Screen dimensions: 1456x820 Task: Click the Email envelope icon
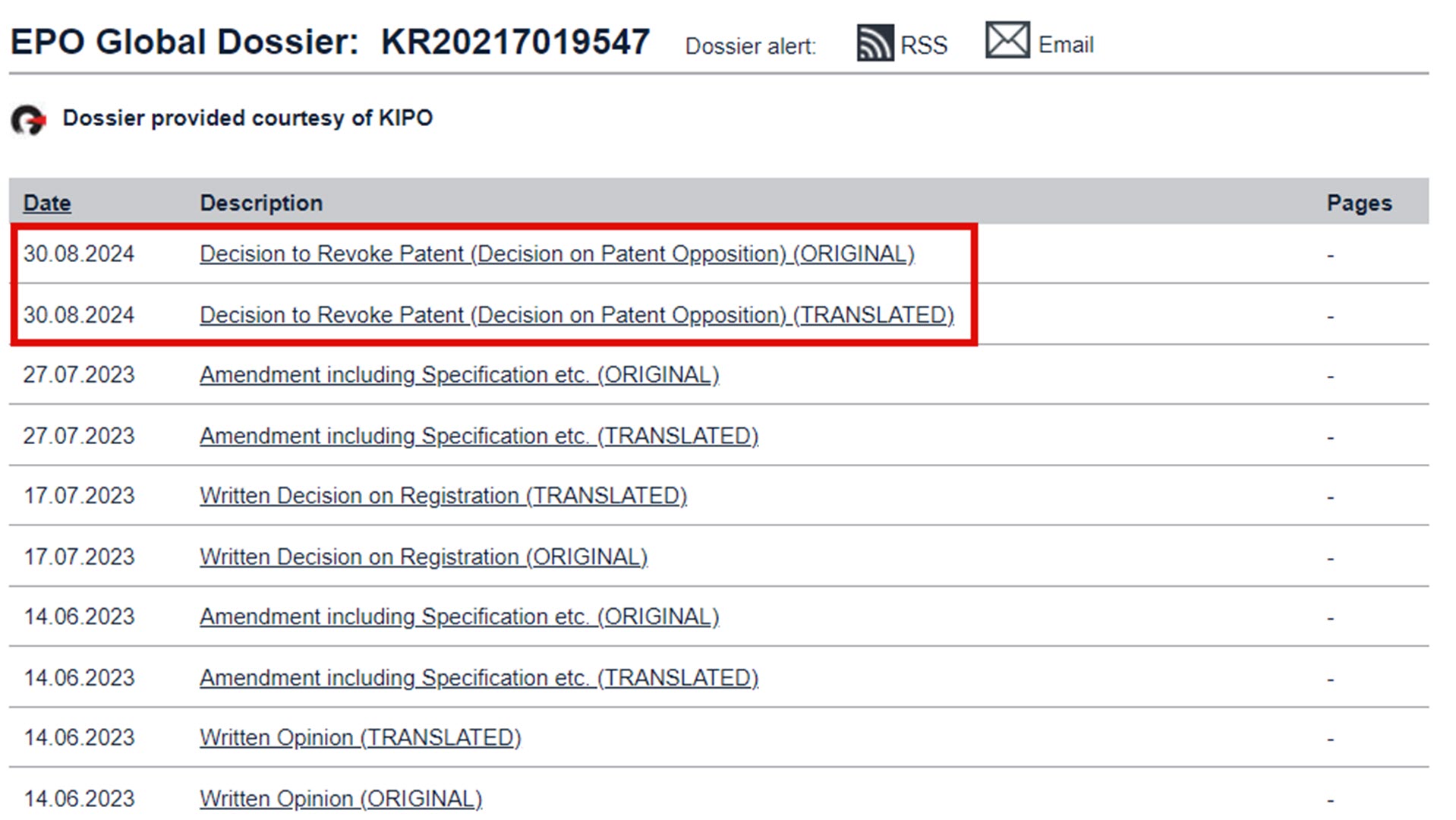pos(1007,40)
